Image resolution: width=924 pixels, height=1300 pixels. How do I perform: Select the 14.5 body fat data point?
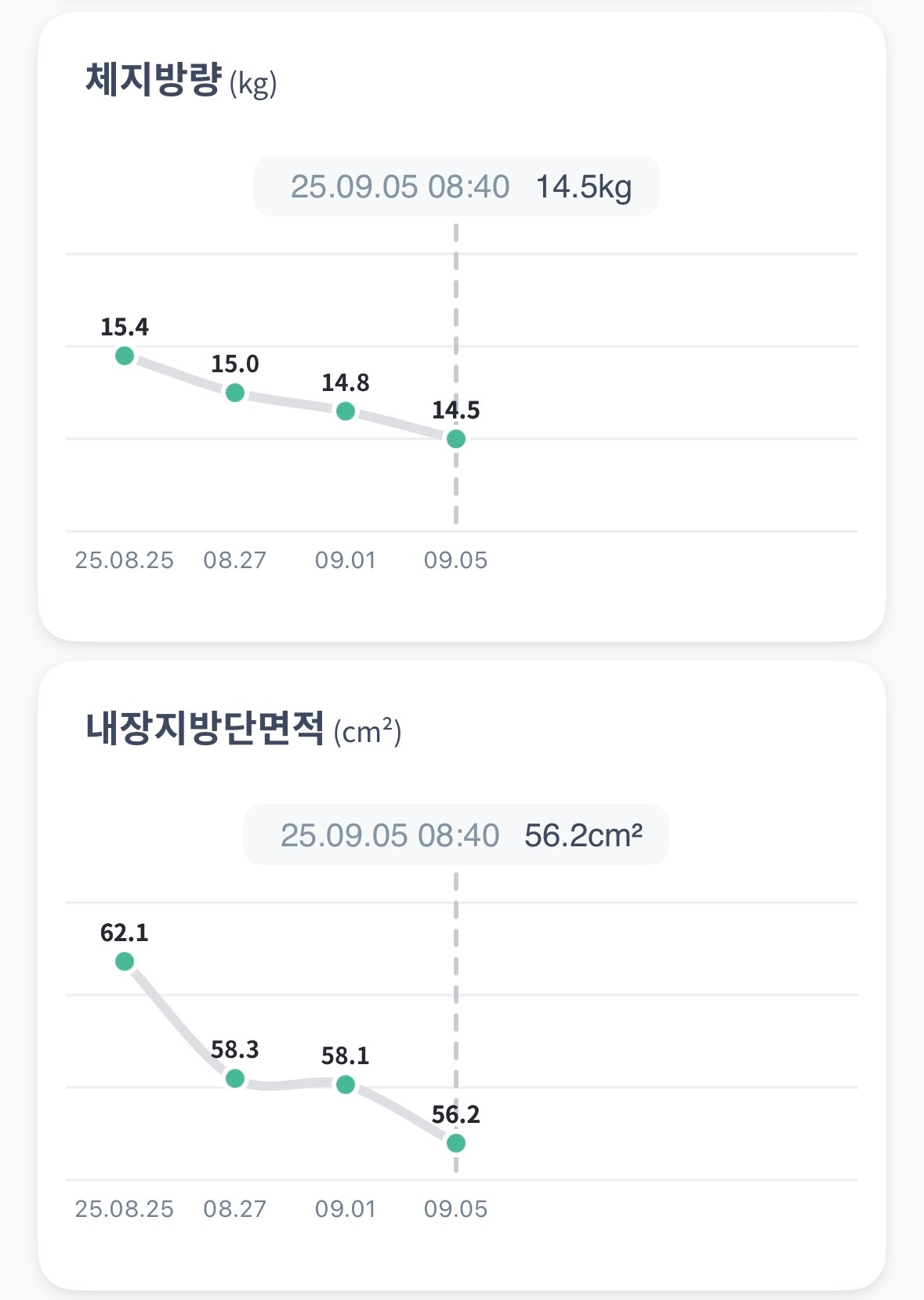pos(456,439)
